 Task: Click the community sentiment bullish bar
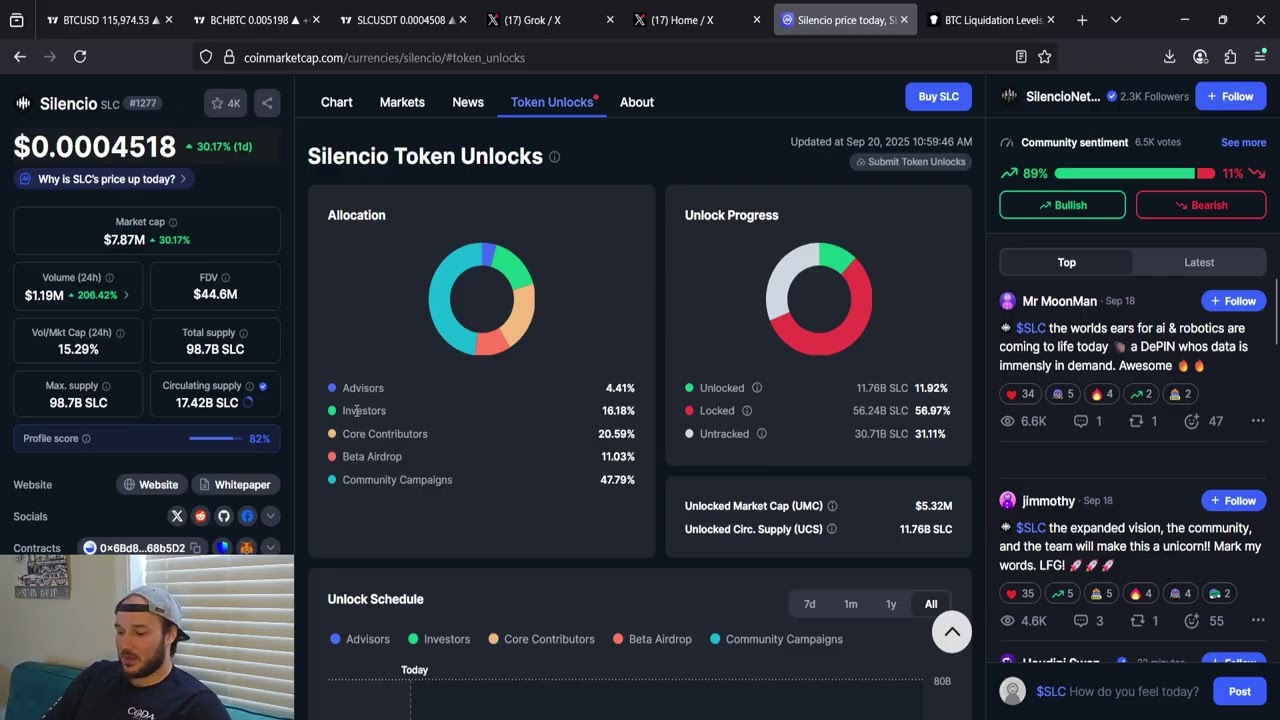pyautogui.click(x=1124, y=173)
